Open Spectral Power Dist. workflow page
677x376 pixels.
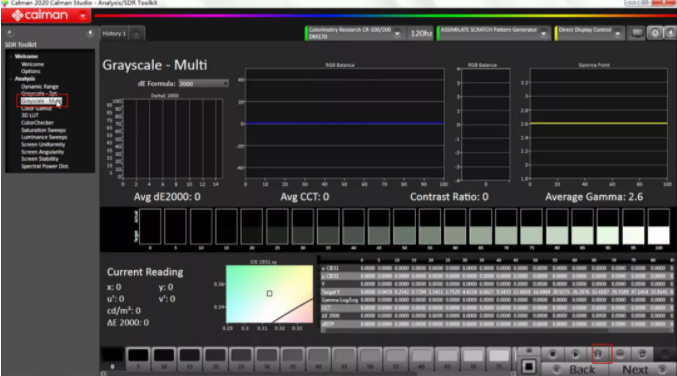pos(45,166)
